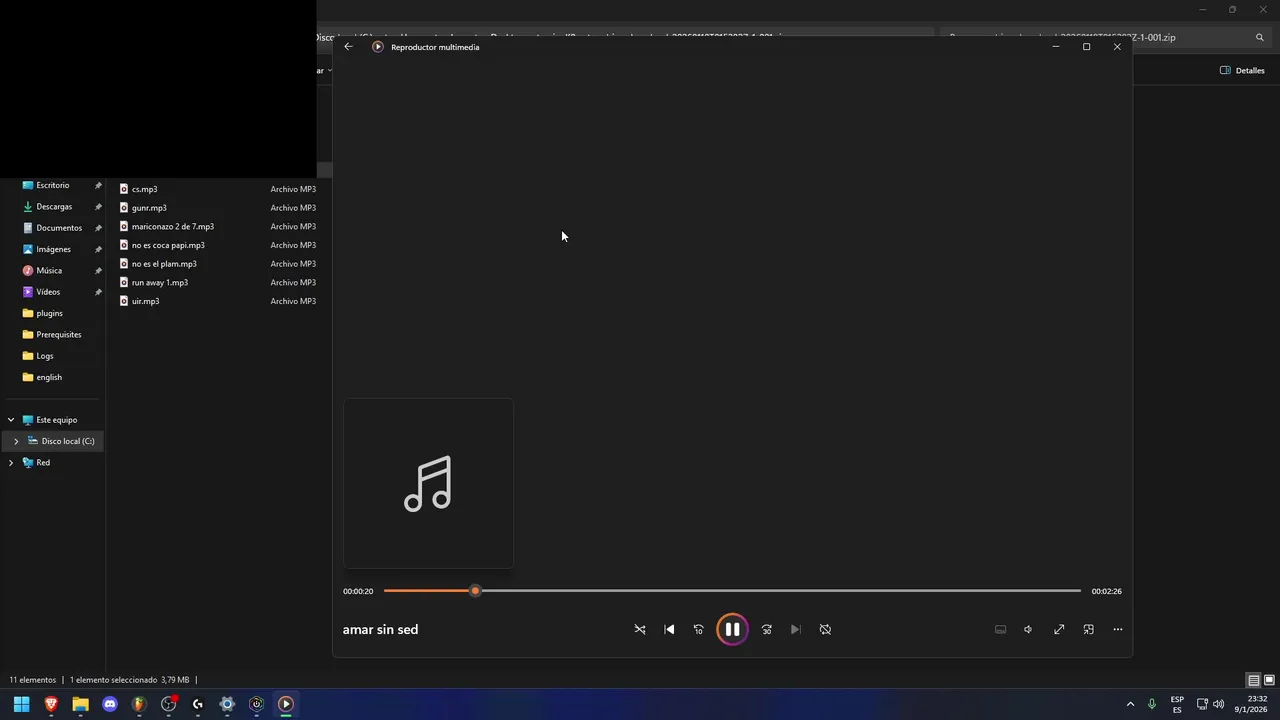The height and width of the screenshot is (720, 1280).
Task: Open the english folder in sidebar
Action: [x=49, y=377]
